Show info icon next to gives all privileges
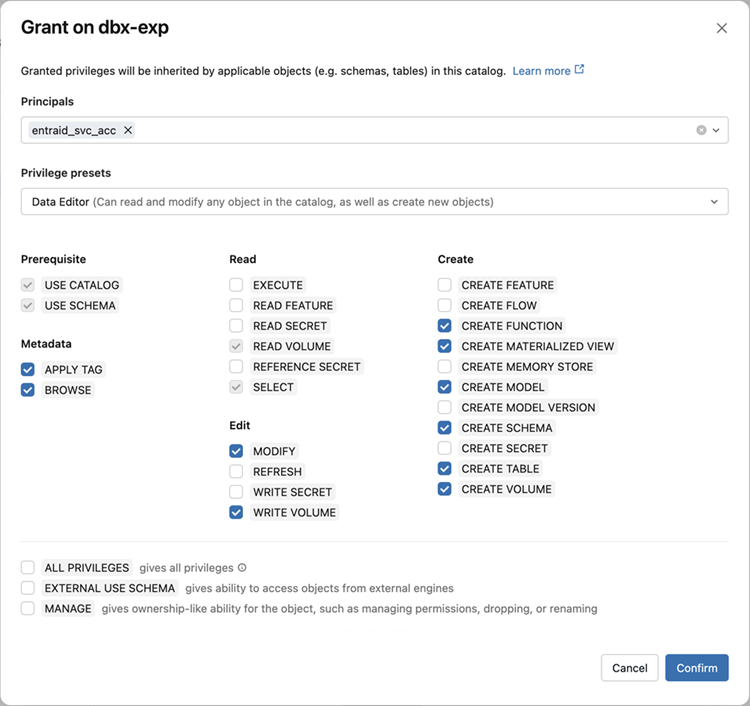 click(242, 568)
